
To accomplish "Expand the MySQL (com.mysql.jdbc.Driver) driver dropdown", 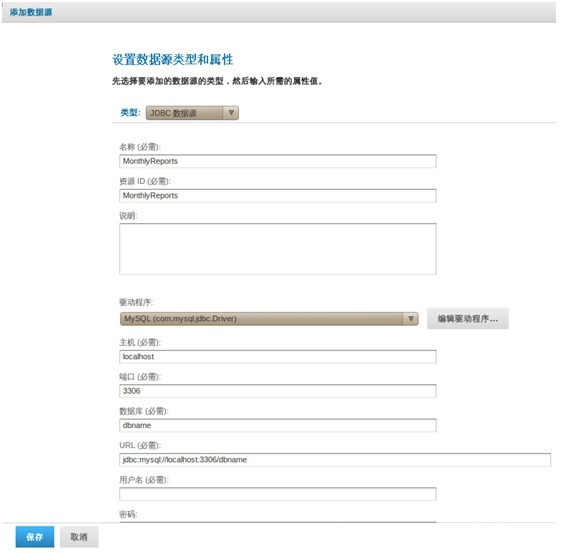I will pyautogui.click(x=269, y=319).
